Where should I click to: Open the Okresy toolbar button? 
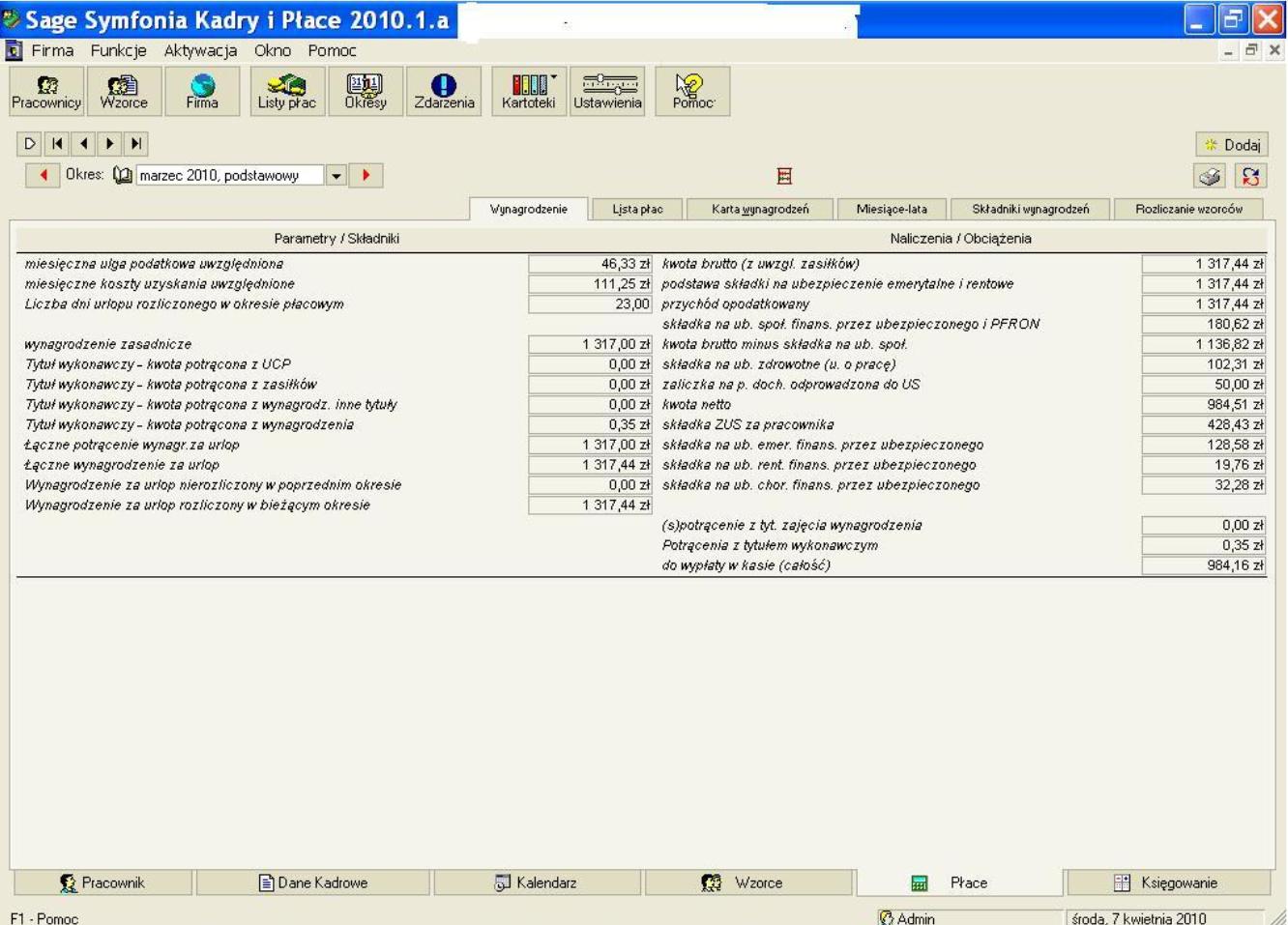click(x=365, y=92)
